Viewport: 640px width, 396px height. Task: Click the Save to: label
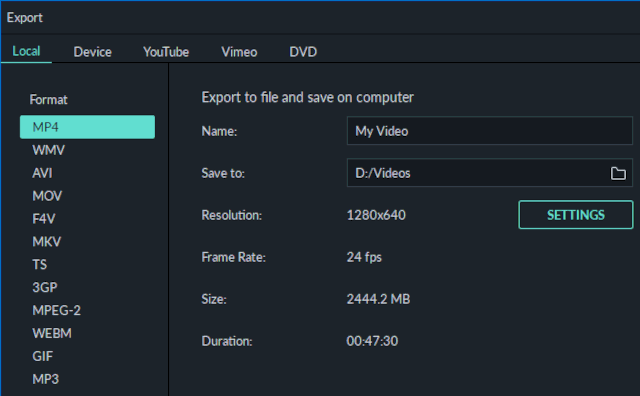[223, 173]
